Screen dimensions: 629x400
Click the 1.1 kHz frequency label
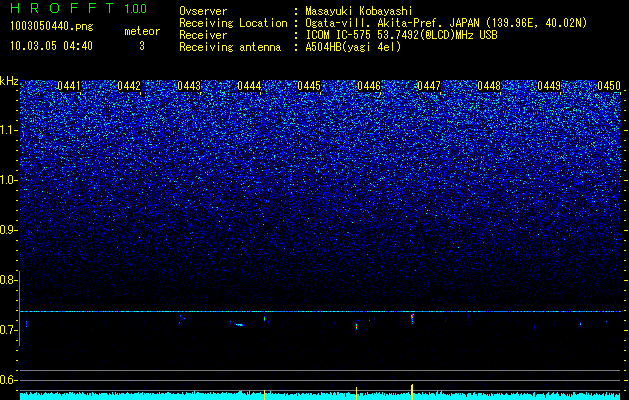pos(8,130)
